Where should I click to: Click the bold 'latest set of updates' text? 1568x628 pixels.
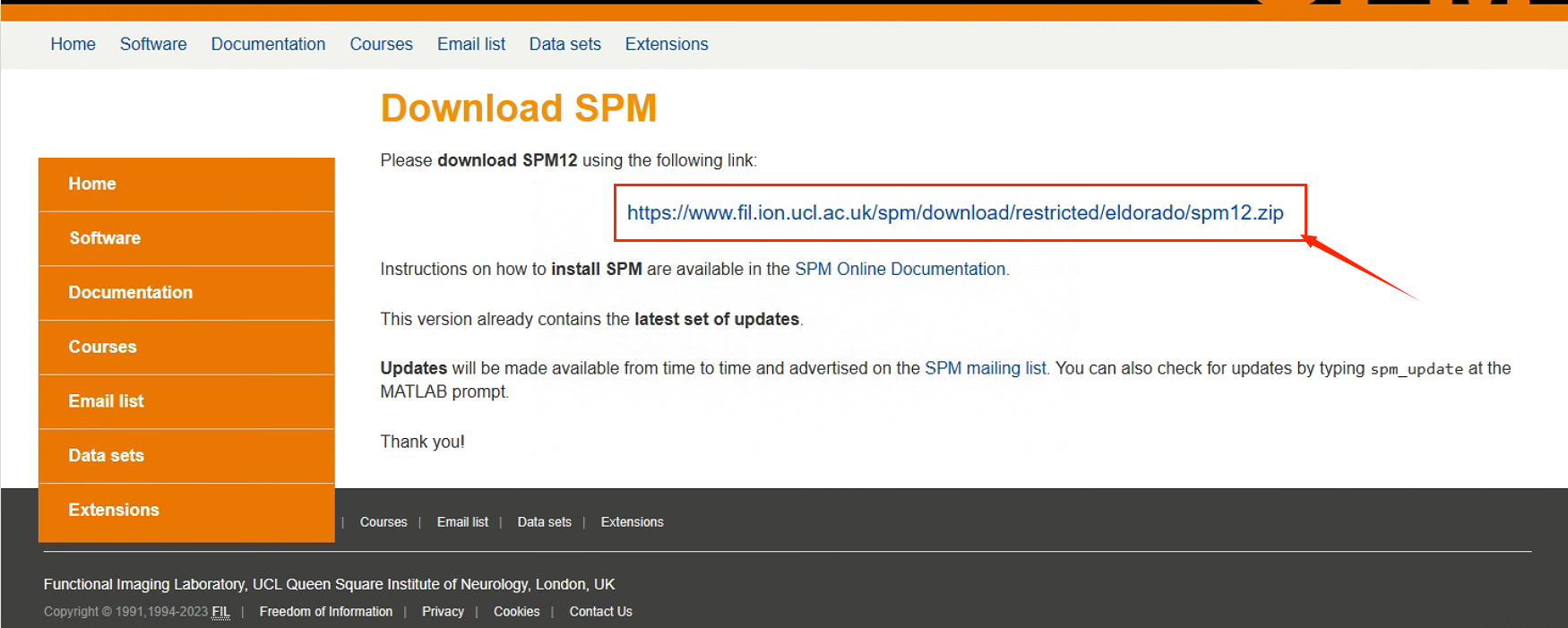pos(717,319)
